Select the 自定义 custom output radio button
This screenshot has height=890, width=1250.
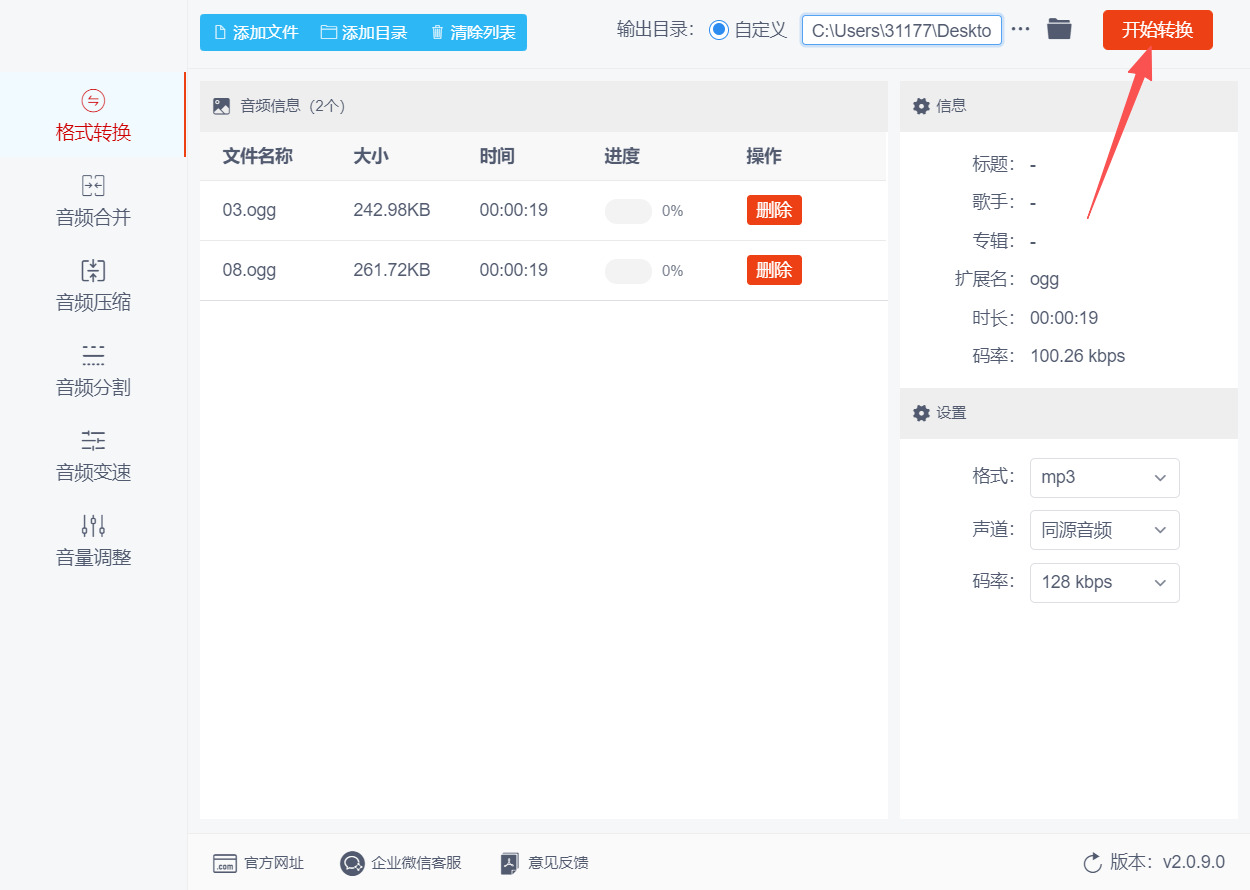point(718,30)
